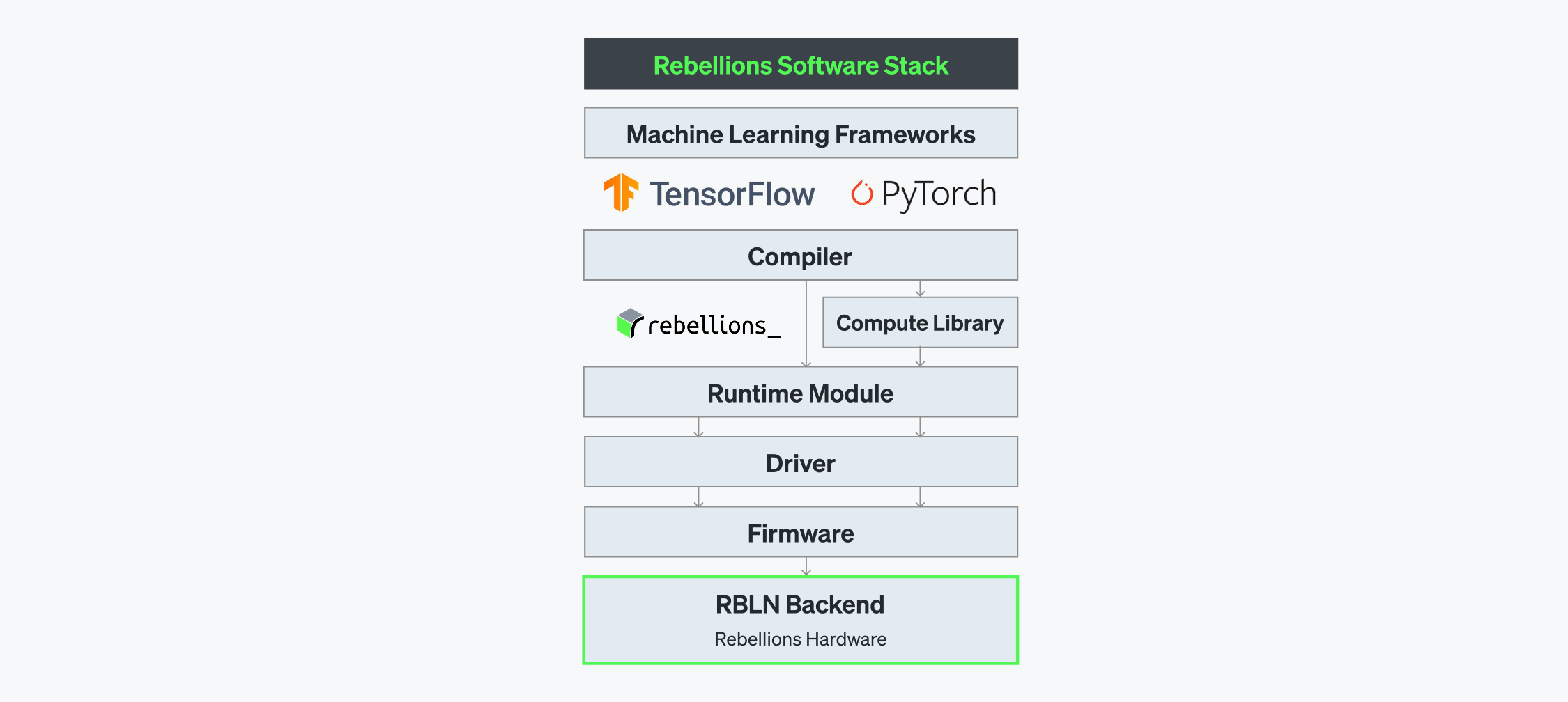Click the Rebellions Hardware subtitle text

(800, 639)
